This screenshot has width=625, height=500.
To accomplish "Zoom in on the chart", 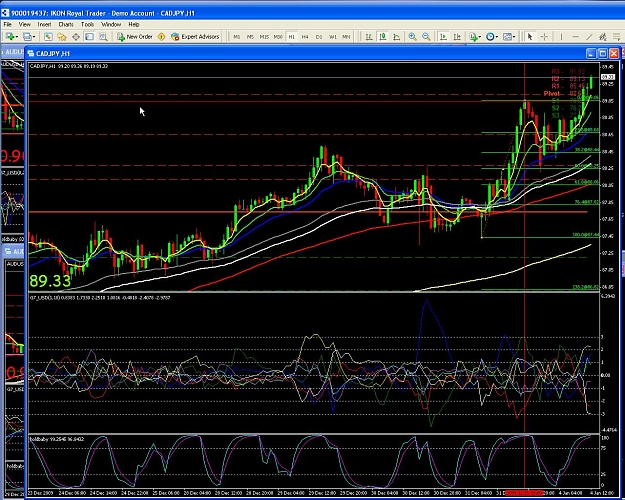I will (x=413, y=37).
